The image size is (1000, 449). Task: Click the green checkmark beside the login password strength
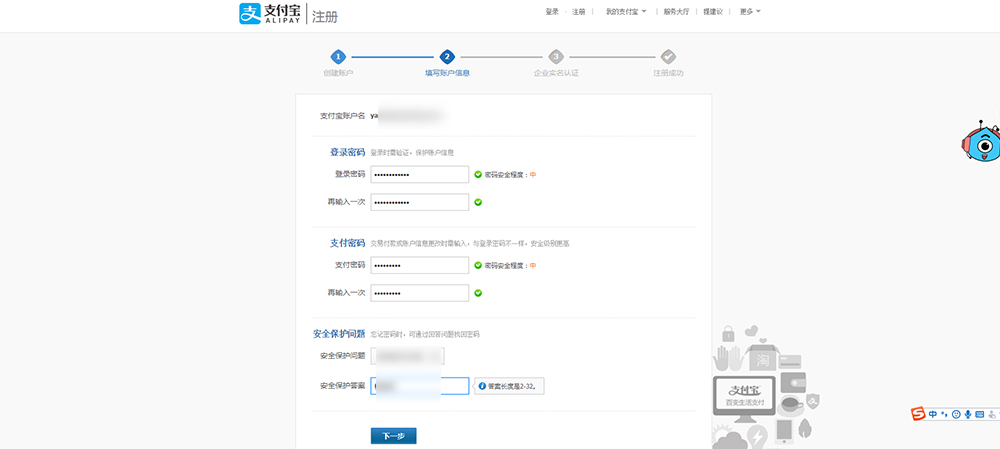[x=478, y=174]
